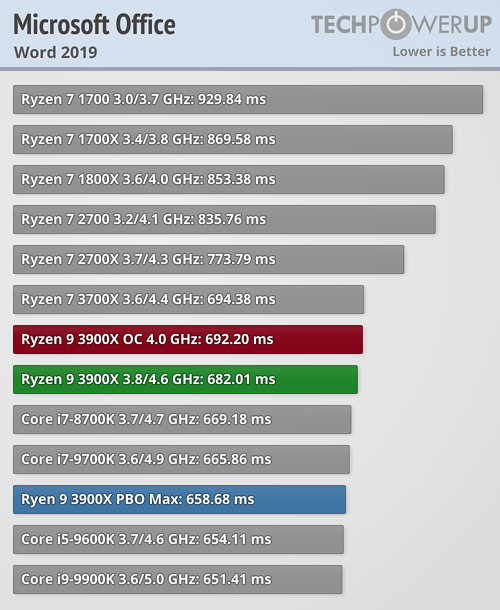Select the Ryzen 7 1700 929.84 ms bar
Screen dimensions: 500x610
(x=248, y=100)
